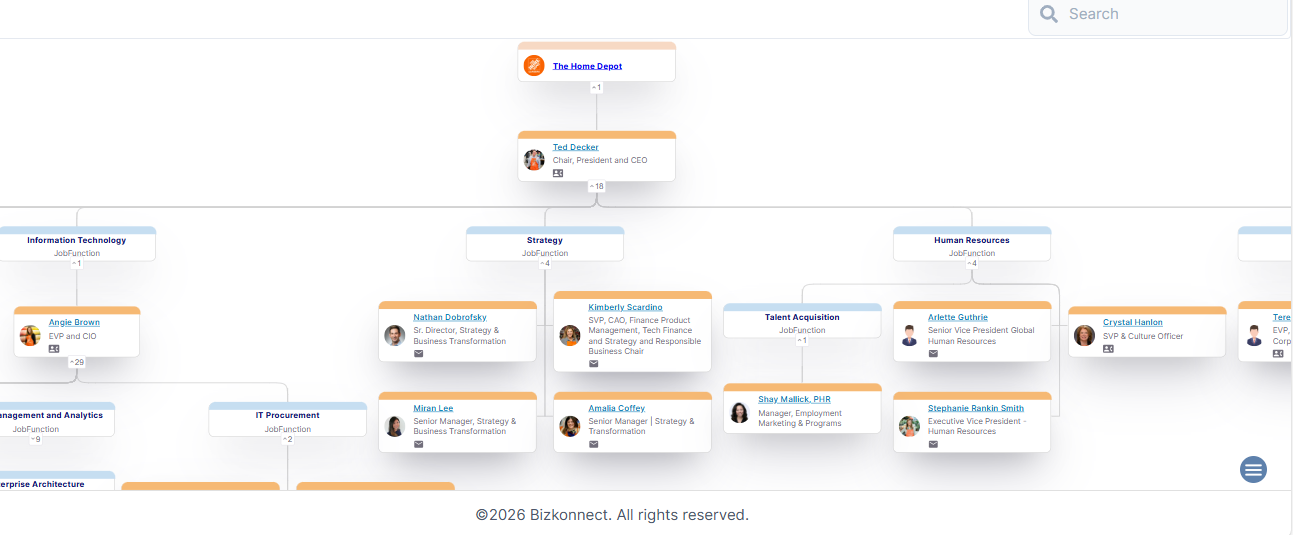This screenshot has width=1293, height=535.
Task: Select the IT Procurement job function box
Action: (288, 420)
